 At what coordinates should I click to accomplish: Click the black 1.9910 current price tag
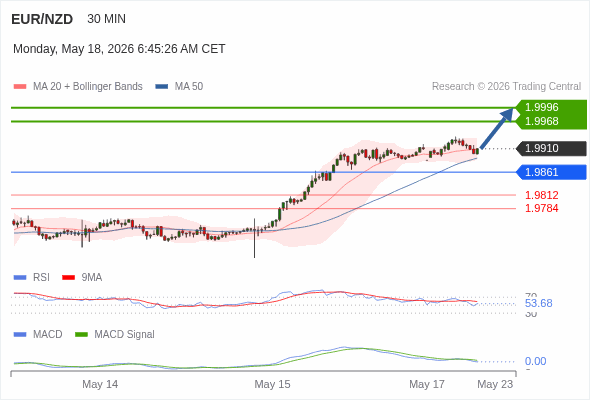pos(551,148)
